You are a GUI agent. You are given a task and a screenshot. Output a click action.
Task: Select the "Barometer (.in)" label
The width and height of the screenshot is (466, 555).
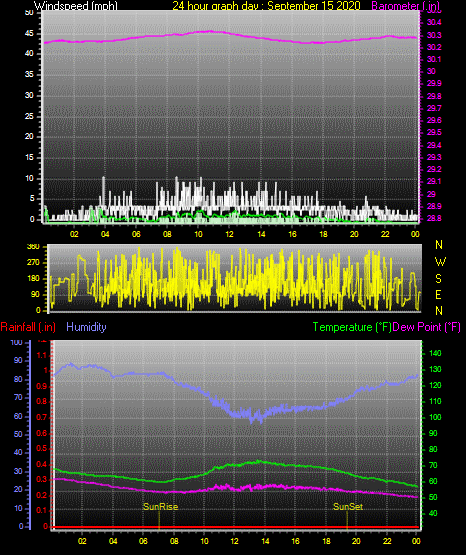[405, 5]
